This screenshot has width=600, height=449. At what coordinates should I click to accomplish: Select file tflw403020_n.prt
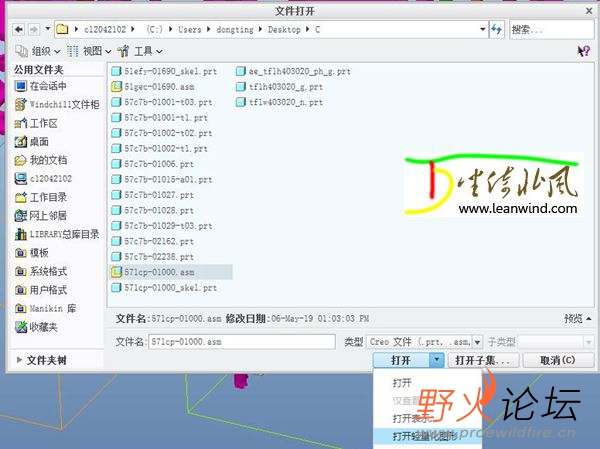pos(279,102)
